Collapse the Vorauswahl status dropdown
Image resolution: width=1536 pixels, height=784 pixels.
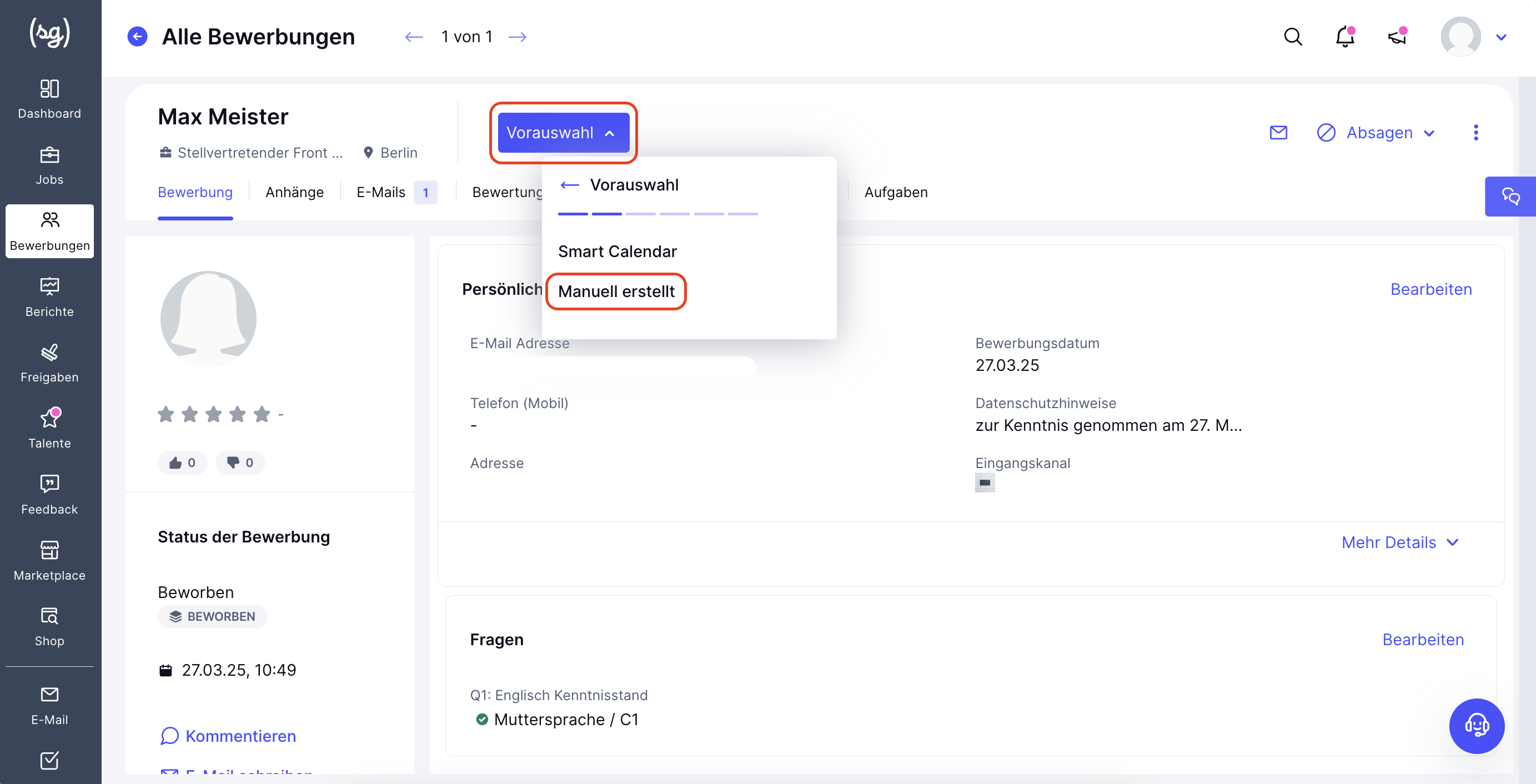(563, 132)
